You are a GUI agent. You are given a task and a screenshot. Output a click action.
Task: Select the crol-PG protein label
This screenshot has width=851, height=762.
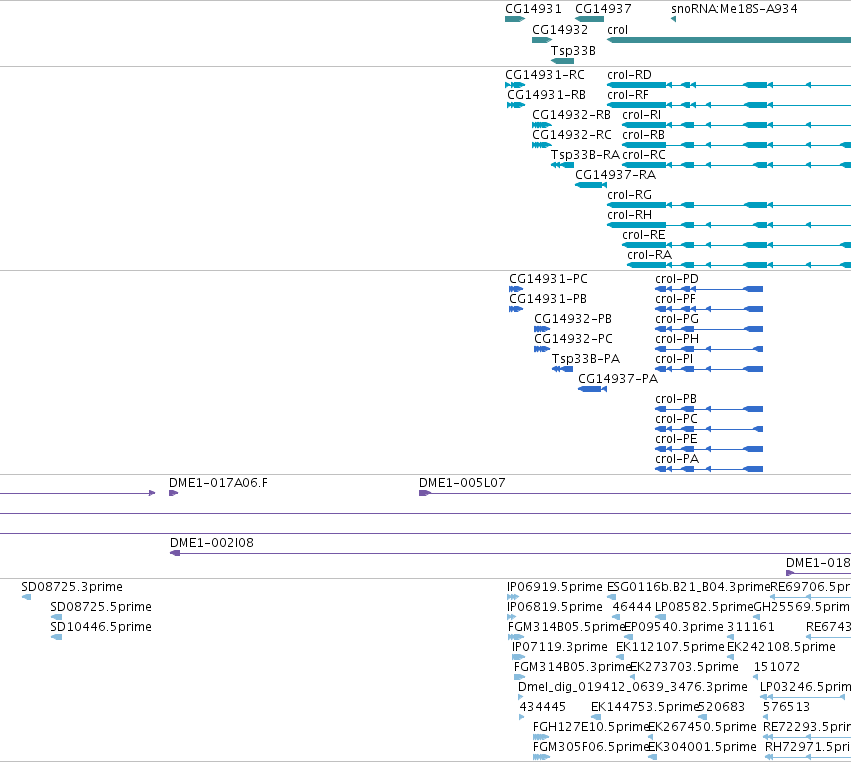pyautogui.click(x=677, y=319)
